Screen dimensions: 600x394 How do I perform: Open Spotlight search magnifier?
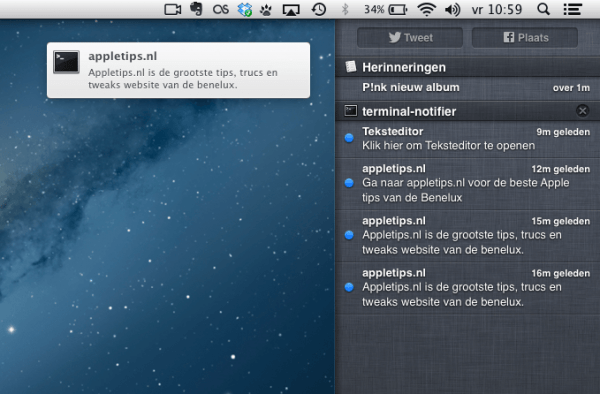pos(543,9)
